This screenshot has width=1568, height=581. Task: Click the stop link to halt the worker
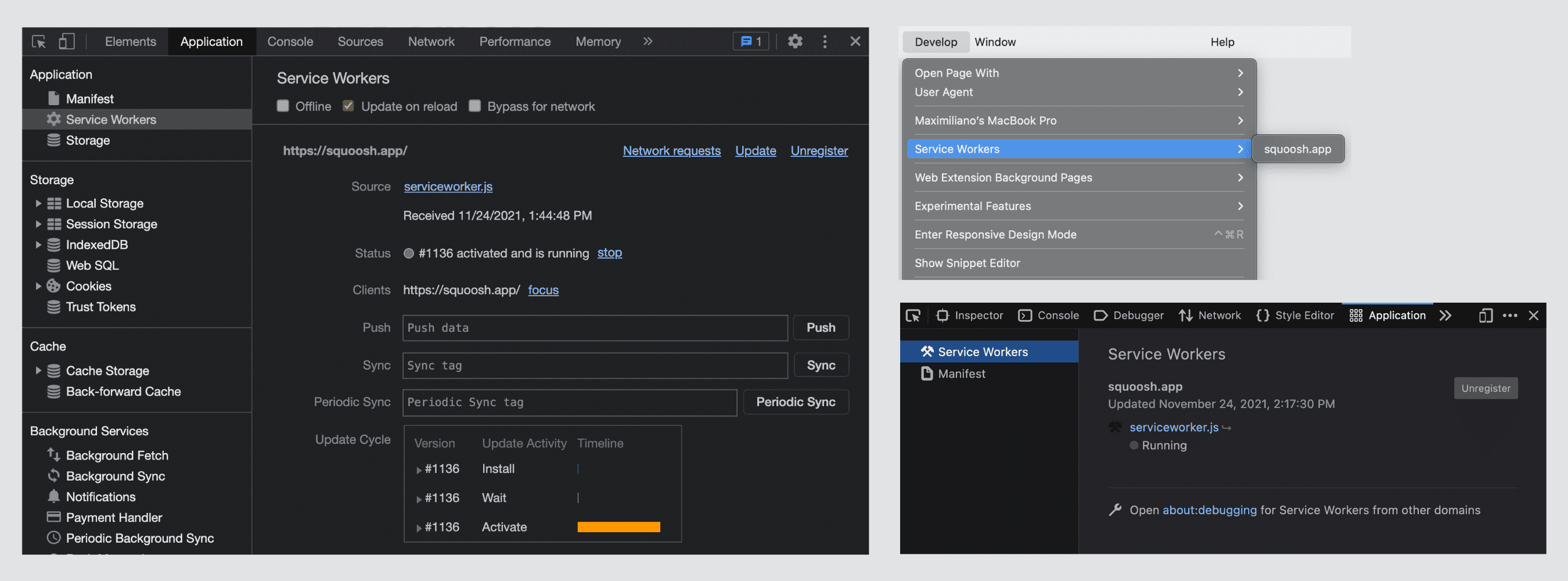click(x=609, y=253)
